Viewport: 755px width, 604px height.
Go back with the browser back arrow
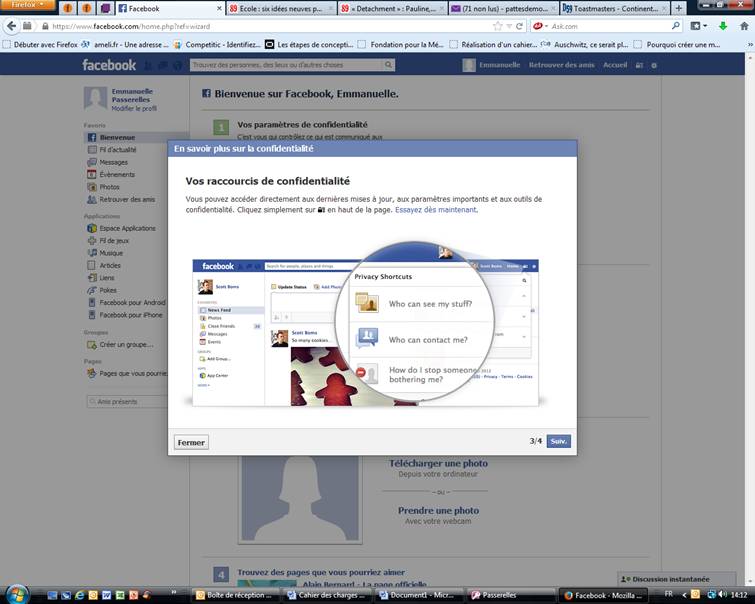[x=11, y=26]
